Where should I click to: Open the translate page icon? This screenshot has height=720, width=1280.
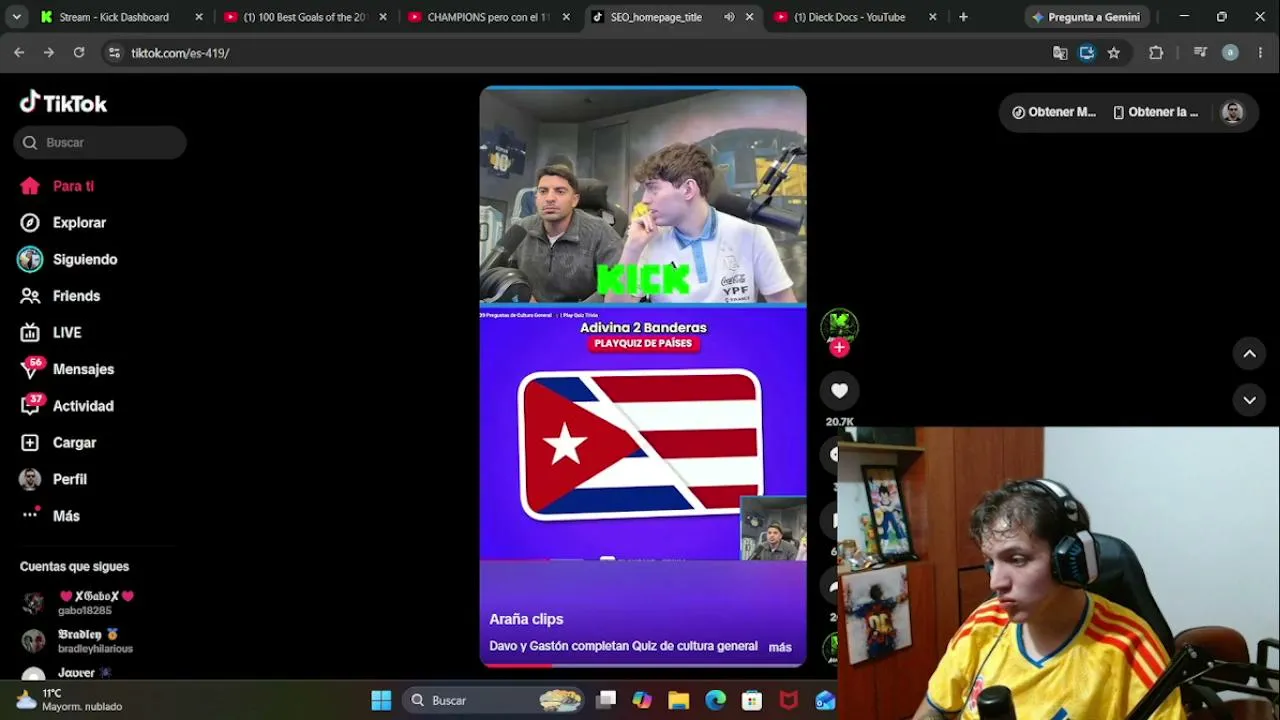tap(1060, 53)
